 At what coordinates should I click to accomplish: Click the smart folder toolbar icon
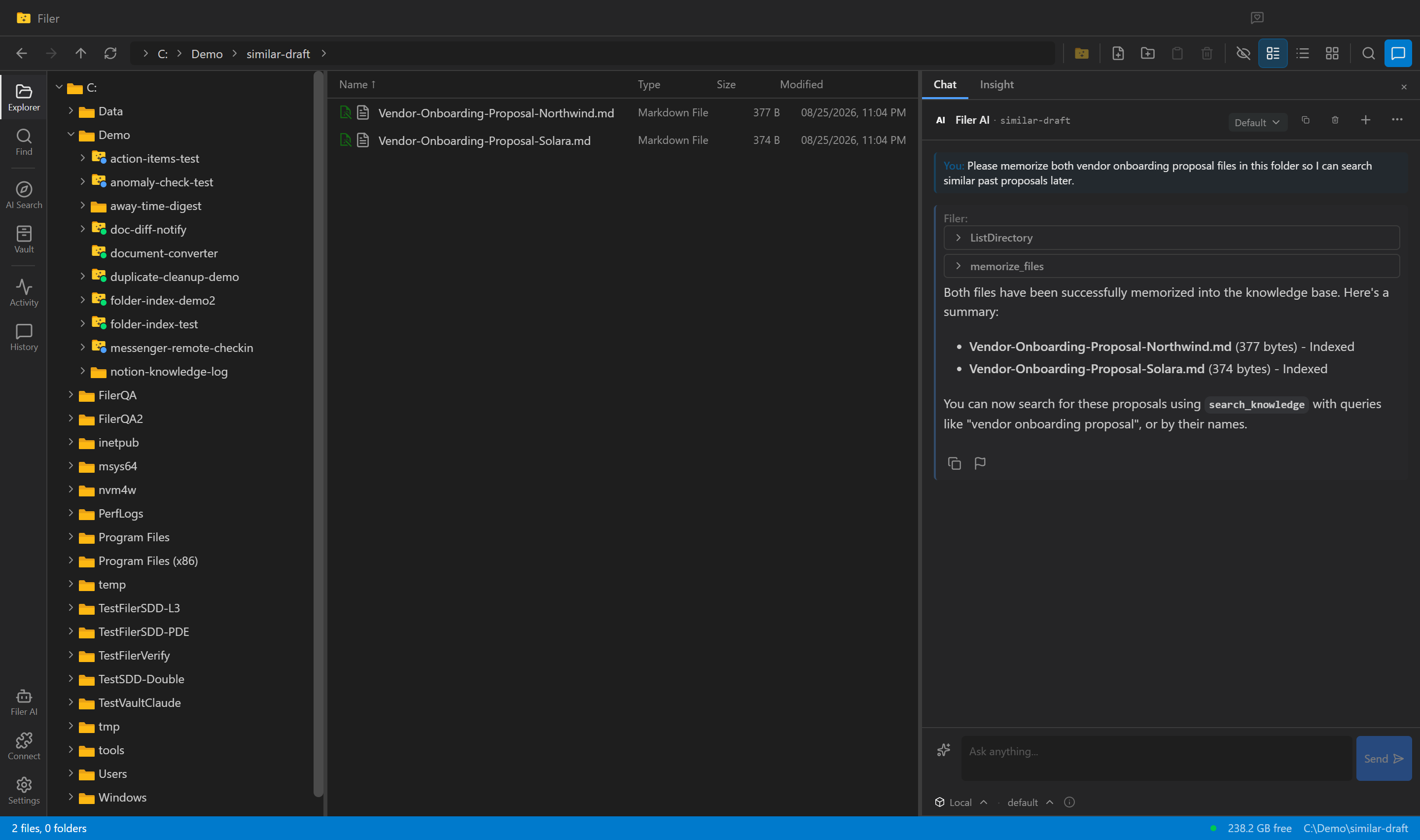tap(1082, 53)
